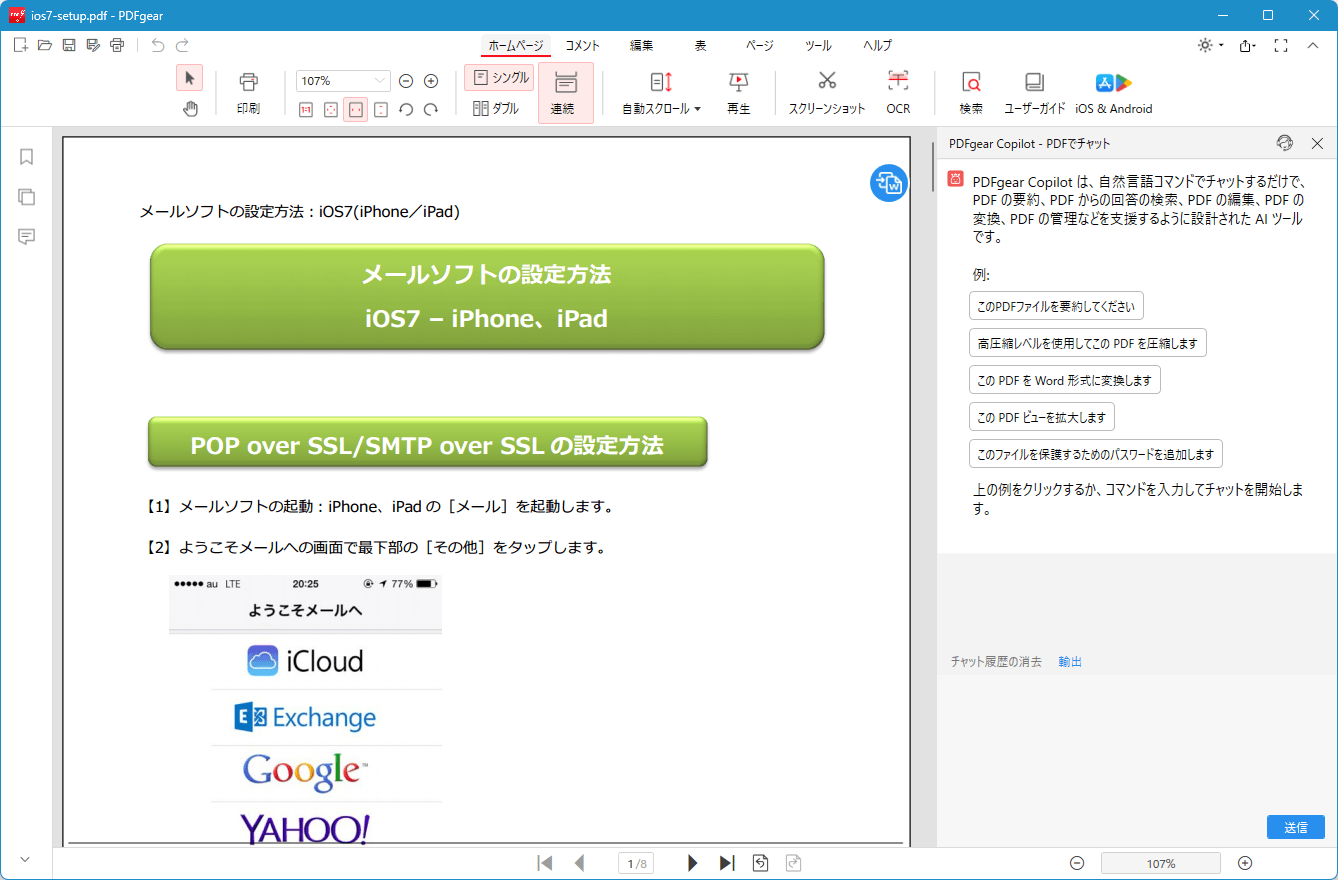The height and width of the screenshot is (880, 1338).
Task: Click the 輸出 export link
Action: coord(1070,662)
